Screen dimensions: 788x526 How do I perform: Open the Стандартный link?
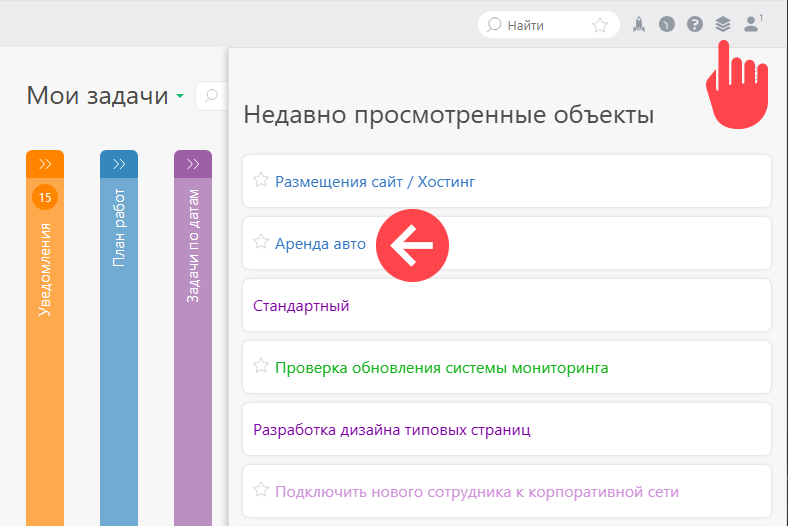pos(301,305)
